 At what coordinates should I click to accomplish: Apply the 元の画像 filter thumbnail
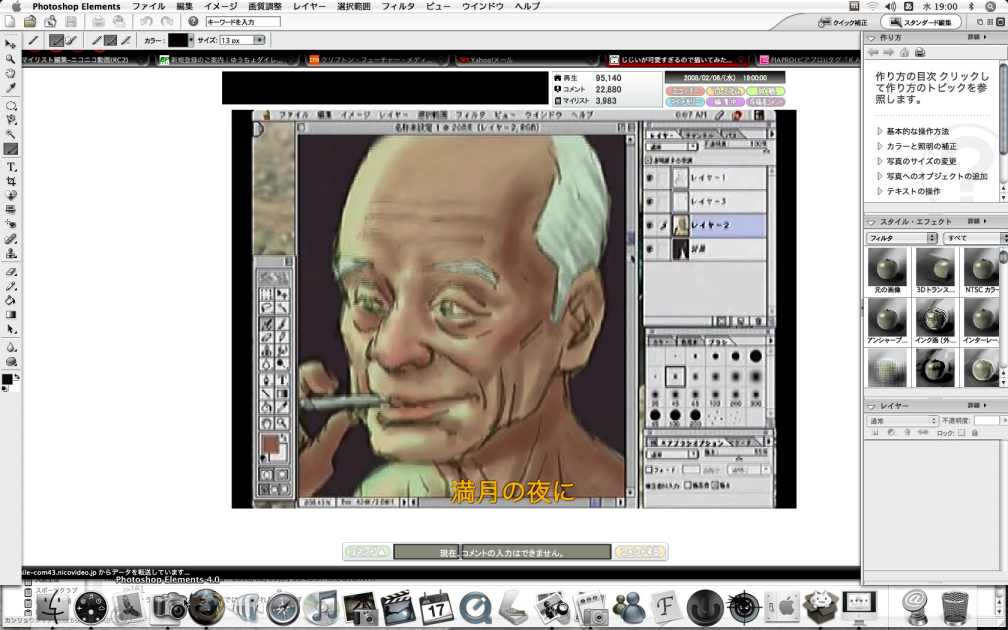(887, 267)
